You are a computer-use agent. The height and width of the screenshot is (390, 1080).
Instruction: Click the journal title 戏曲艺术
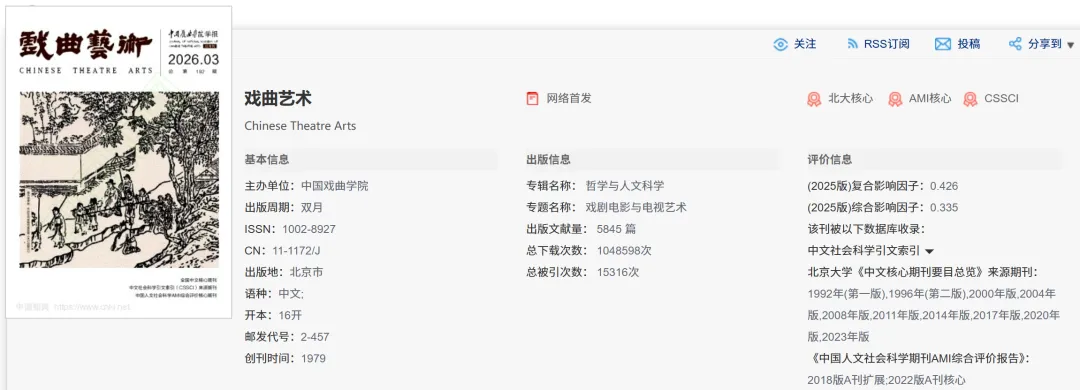point(278,99)
